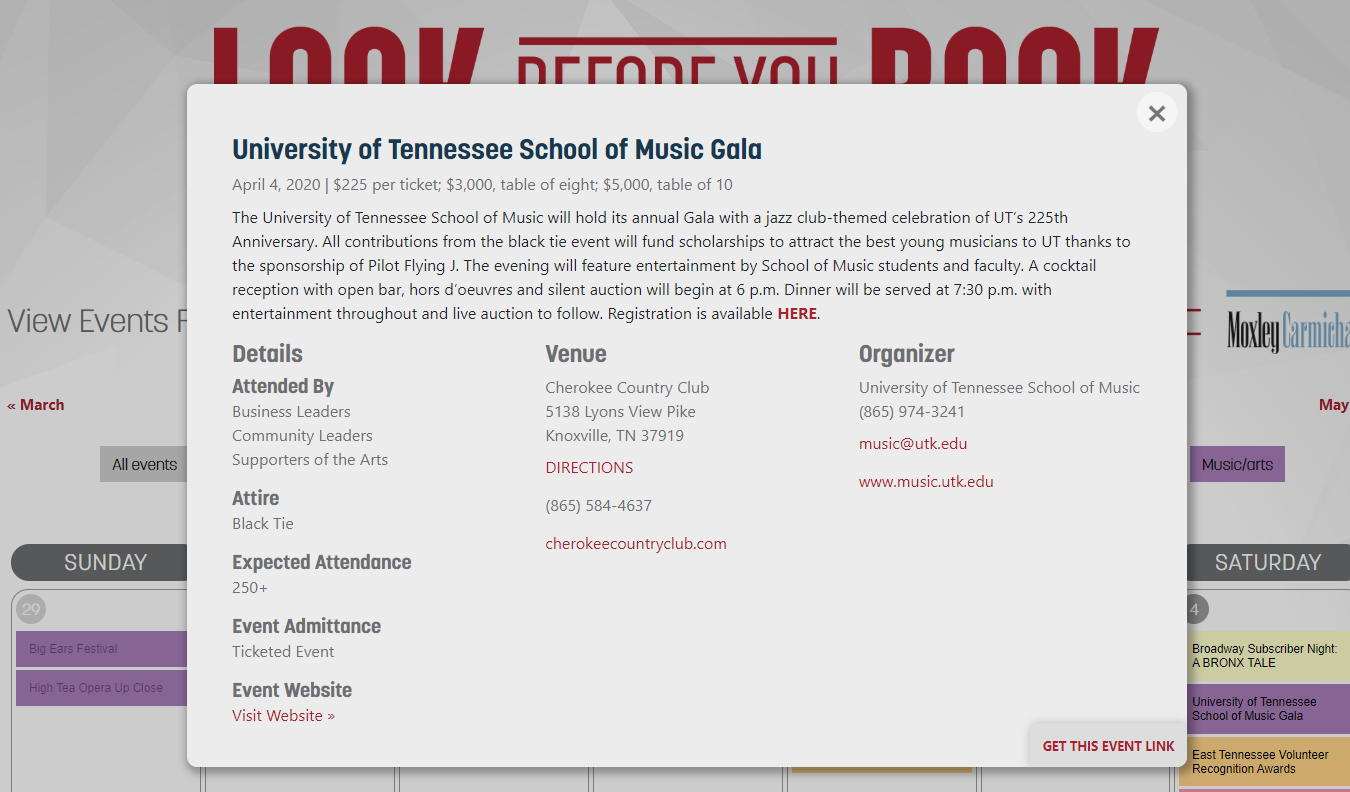The image size is (1350, 792).
Task: Open the Big Ears Festival event
Action: coord(102,649)
